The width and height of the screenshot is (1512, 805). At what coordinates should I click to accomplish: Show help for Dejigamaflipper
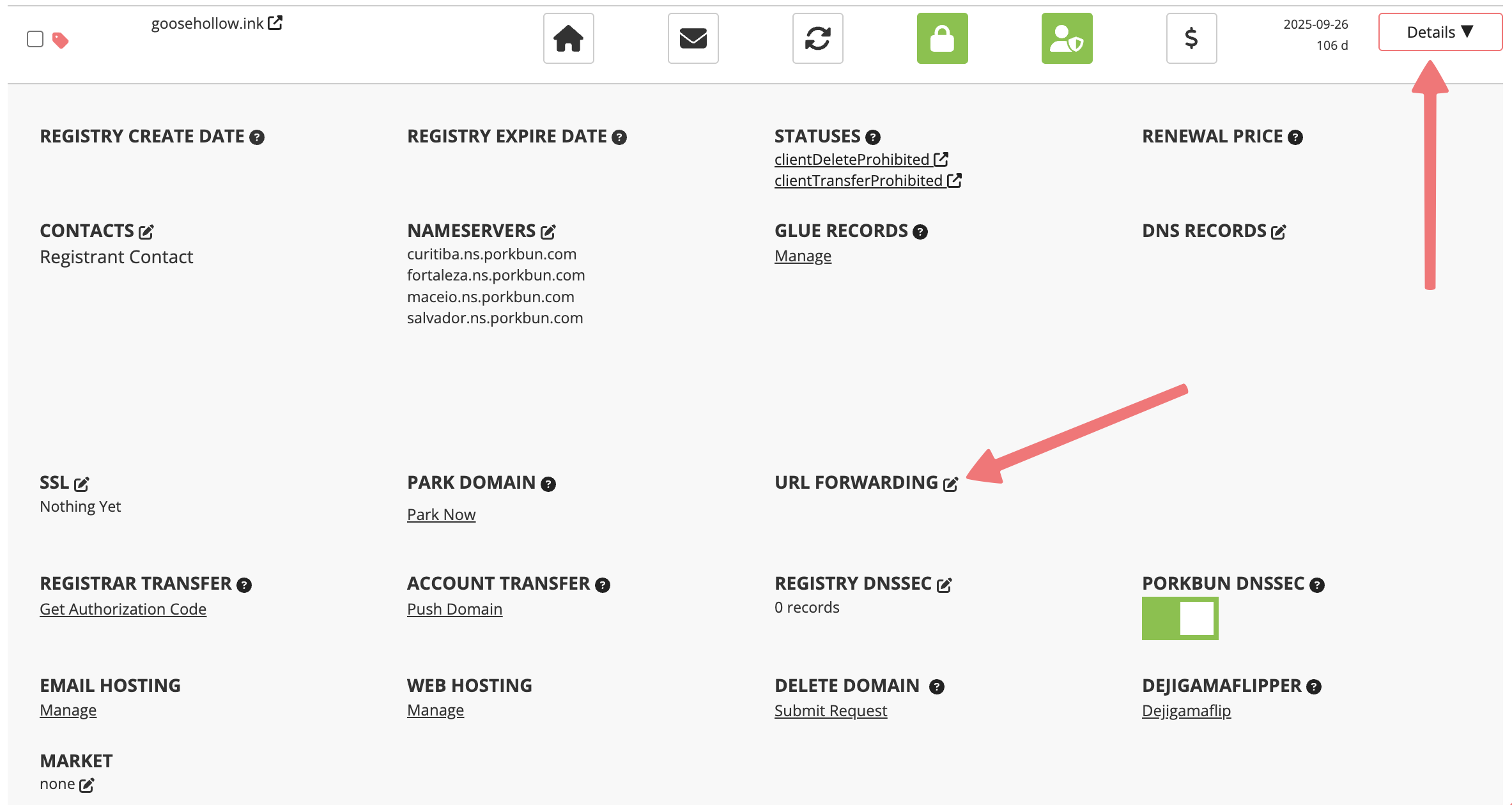(1314, 687)
